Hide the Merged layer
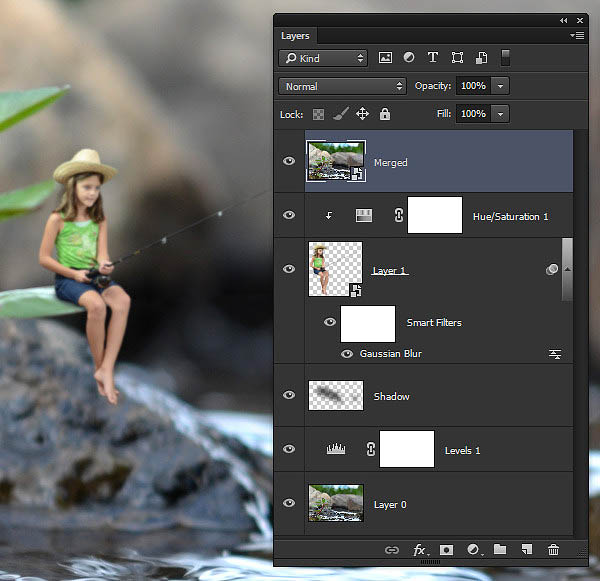 coord(290,162)
